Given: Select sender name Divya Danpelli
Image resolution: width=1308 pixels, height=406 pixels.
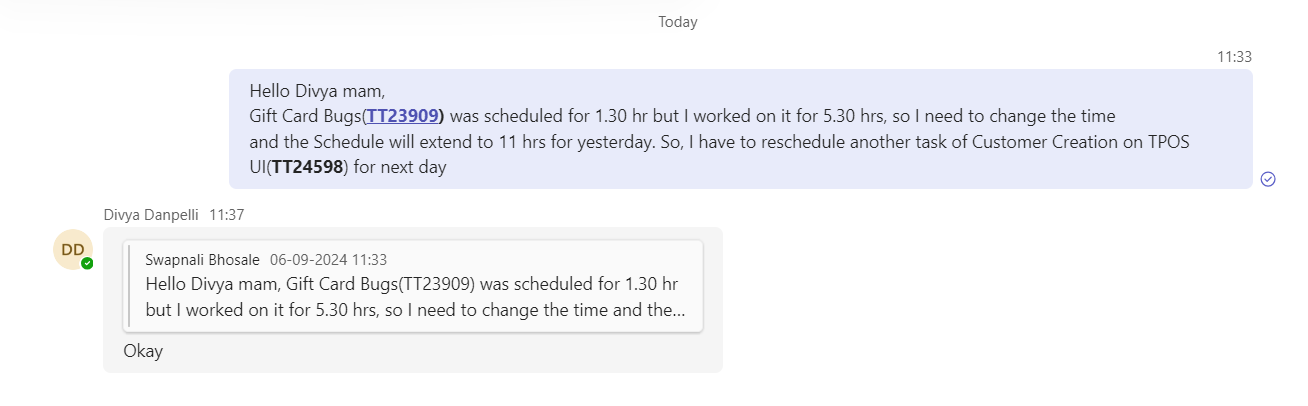Looking at the screenshot, I should click(151, 214).
